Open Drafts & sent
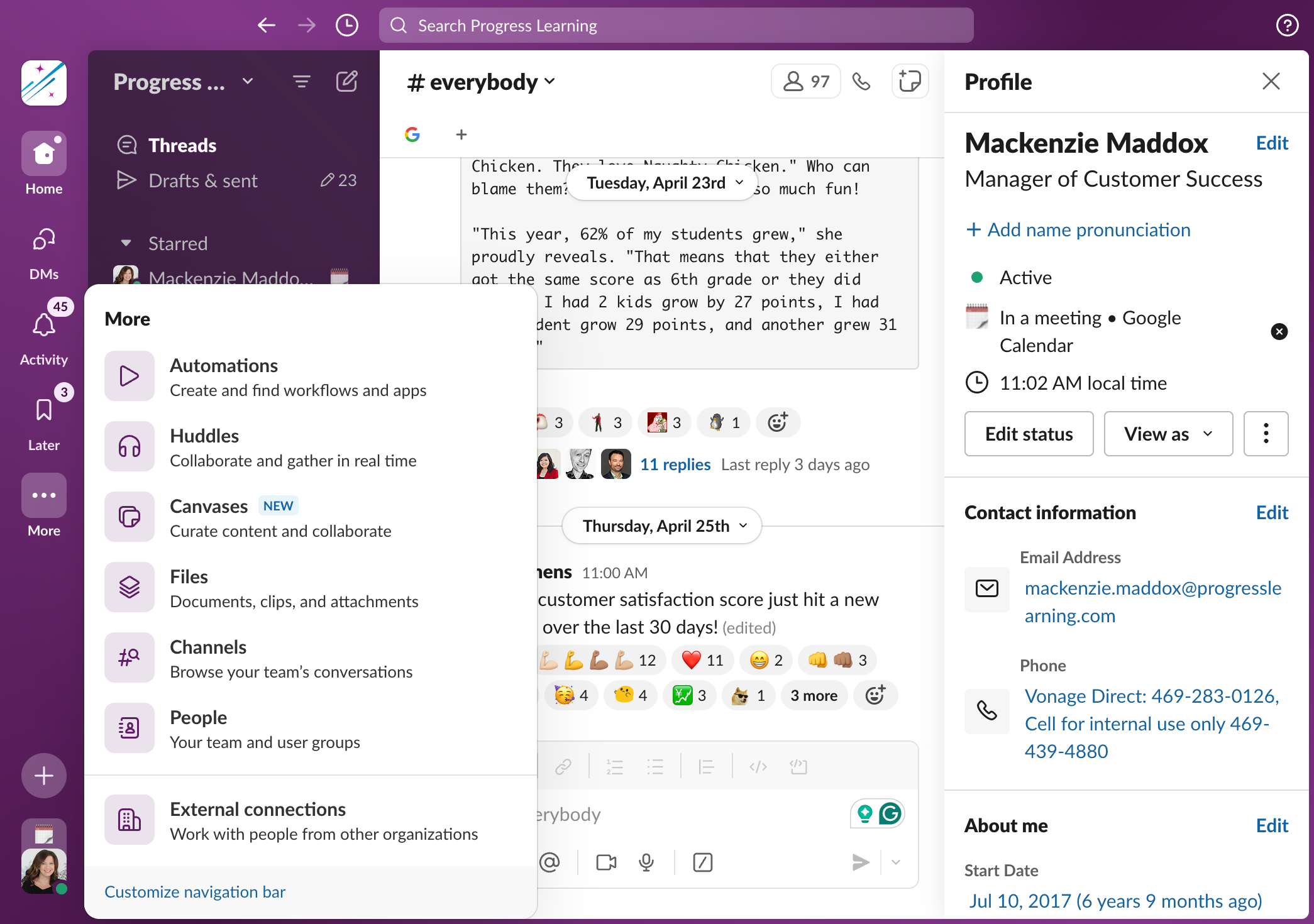 [x=203, y=180]
